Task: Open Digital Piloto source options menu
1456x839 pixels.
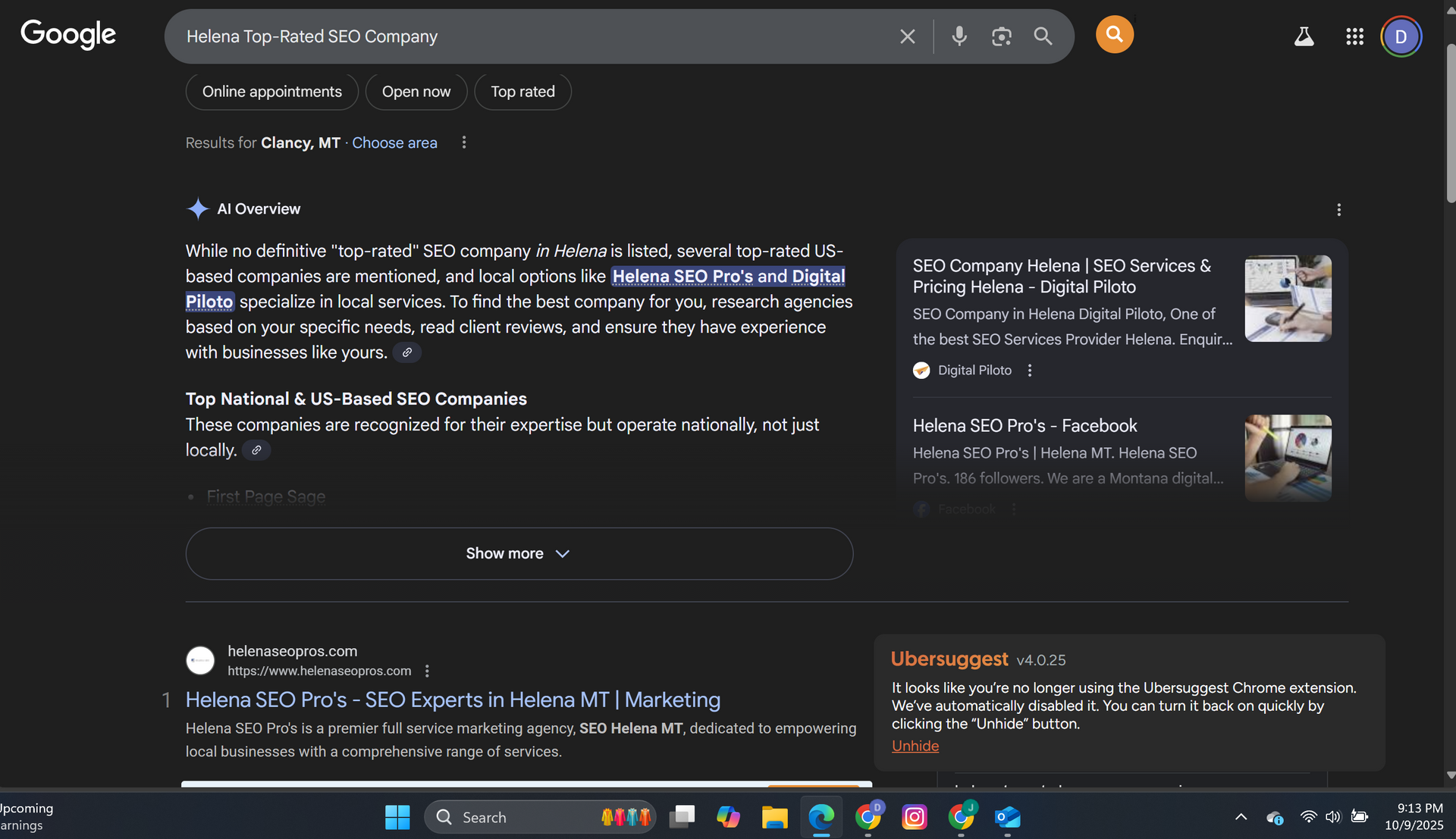Action: click(1029, 371)
